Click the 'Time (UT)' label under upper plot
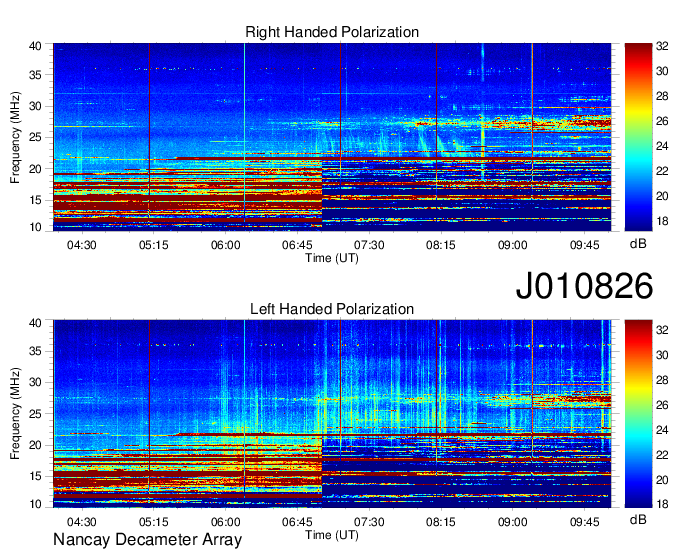Viewport: 680px width, 552px height. (332, 258)
